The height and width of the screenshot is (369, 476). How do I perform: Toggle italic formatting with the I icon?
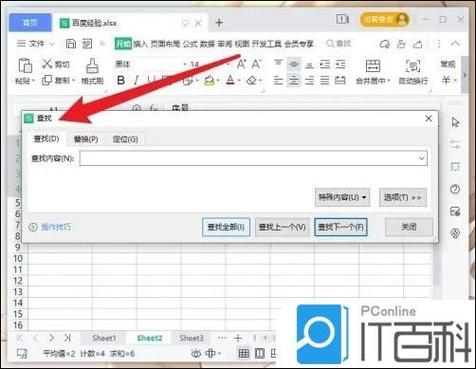[136, 80]
